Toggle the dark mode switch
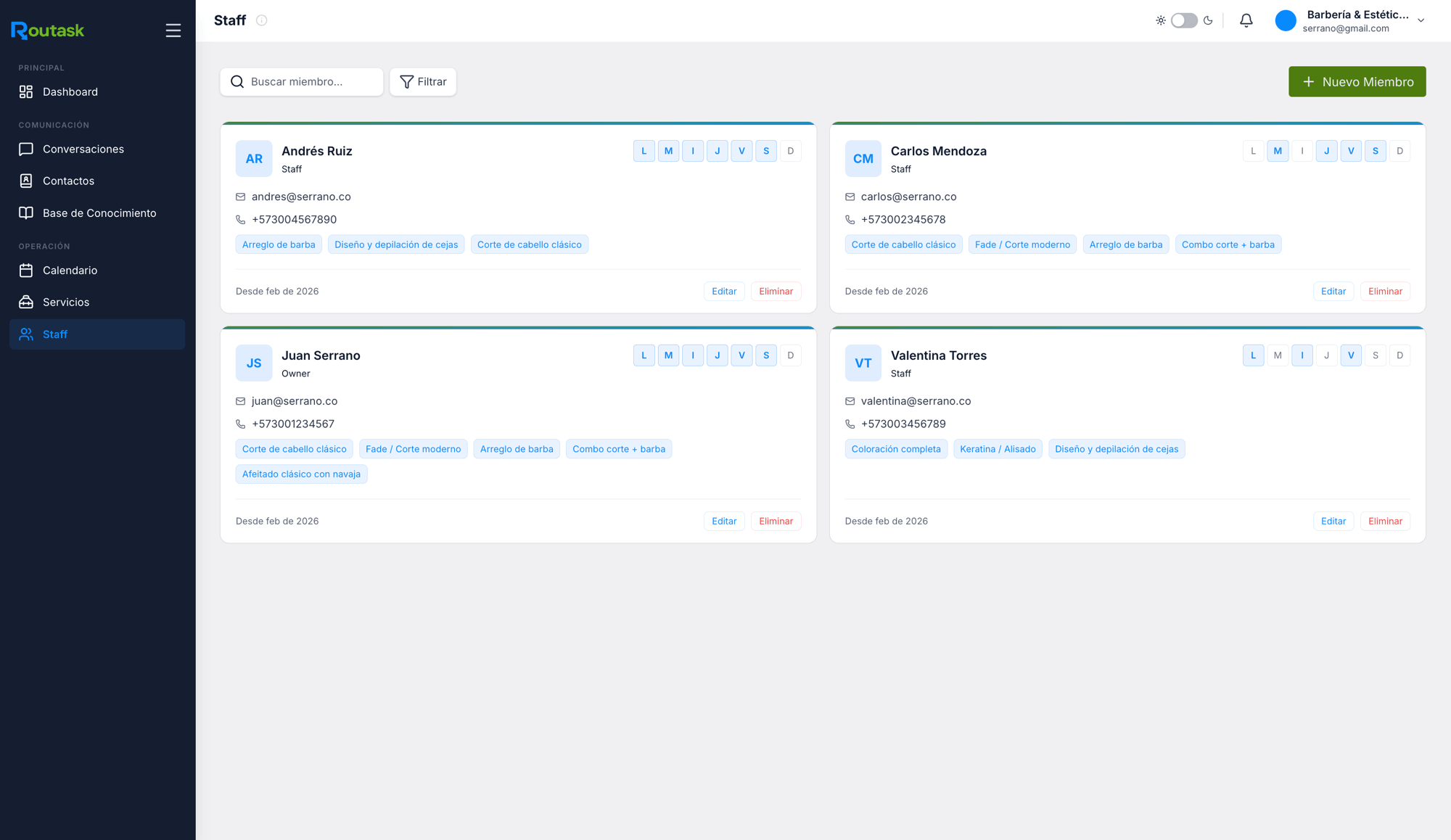The width and height of the screenshot is (1451, 840). [1184, 21]
